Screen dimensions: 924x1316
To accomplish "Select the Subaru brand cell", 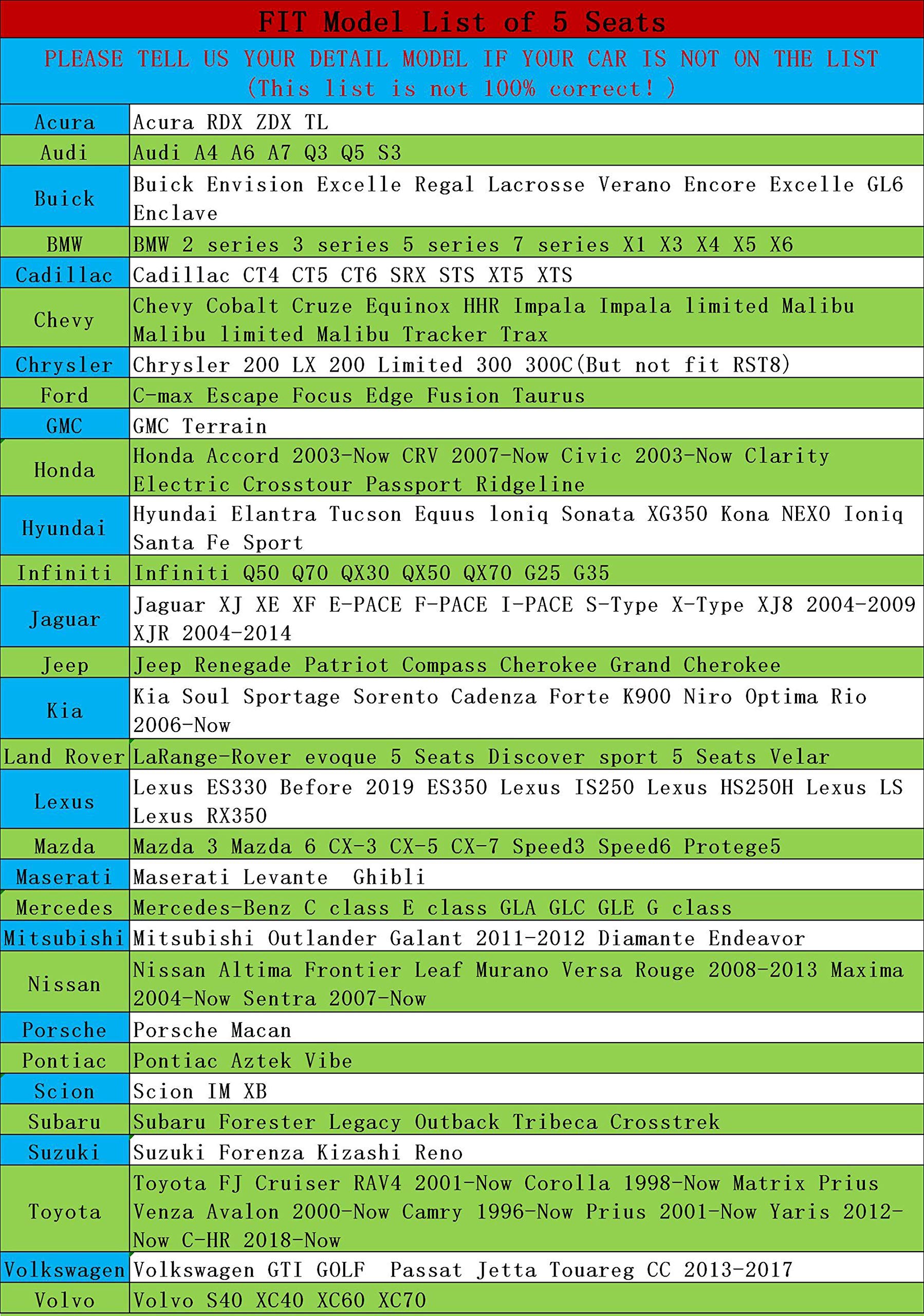I will [65, 1120].
